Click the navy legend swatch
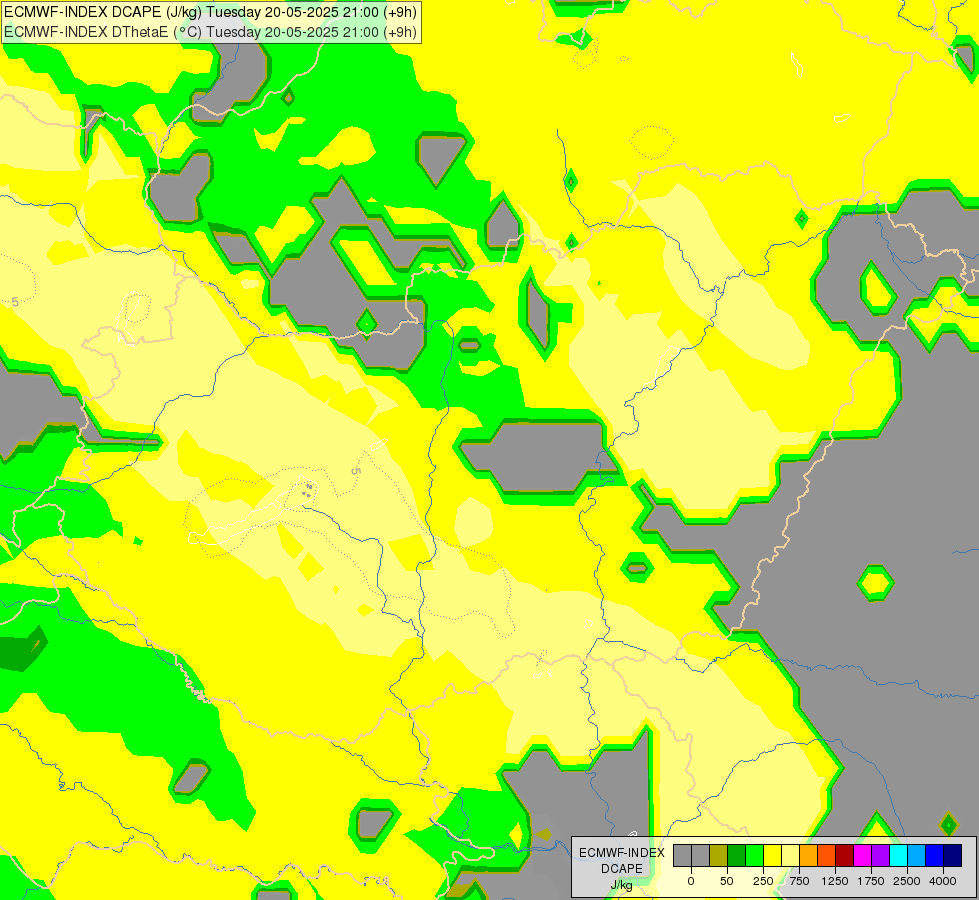This screenshot has height=900, width=979. [953, 855]
